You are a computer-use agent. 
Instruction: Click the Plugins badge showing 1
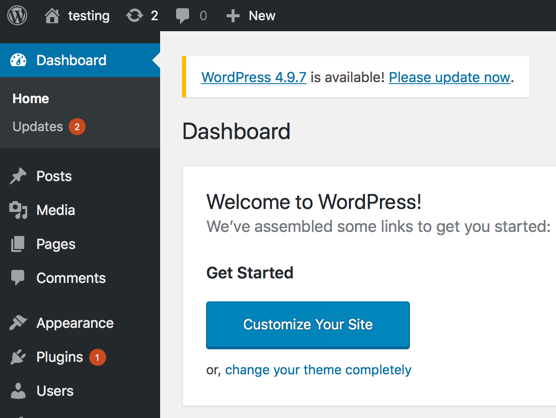tap(98, 357)
